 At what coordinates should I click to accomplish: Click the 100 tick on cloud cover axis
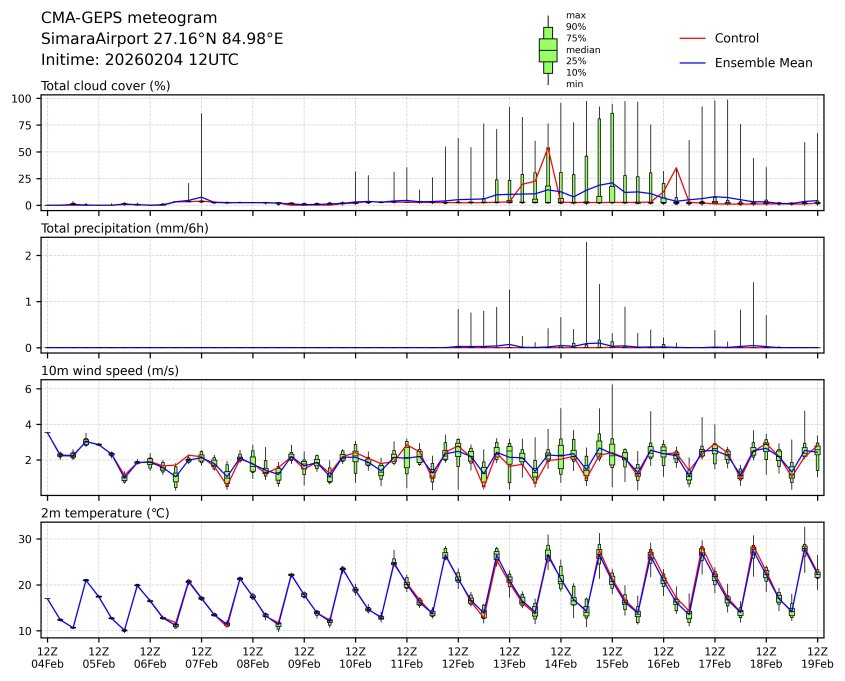click(x=26, y=99)
